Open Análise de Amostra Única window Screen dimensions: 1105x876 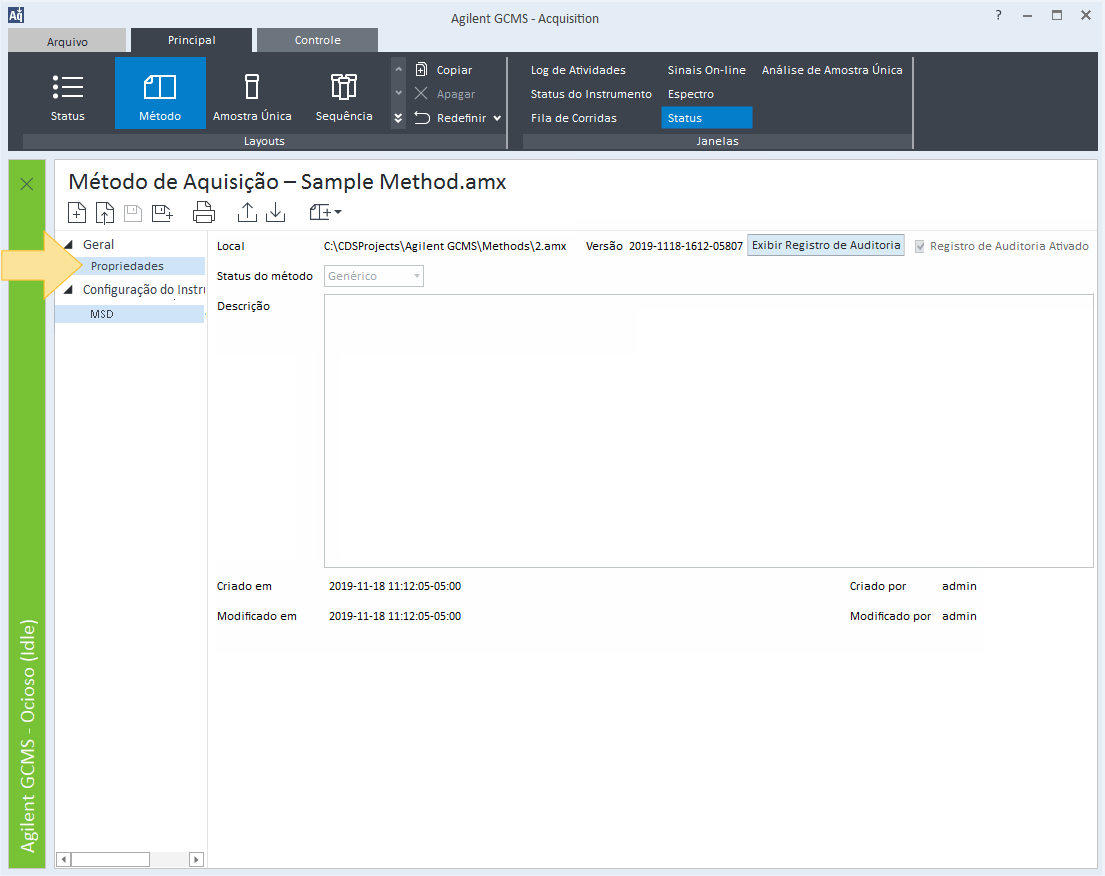pos(832,70)
